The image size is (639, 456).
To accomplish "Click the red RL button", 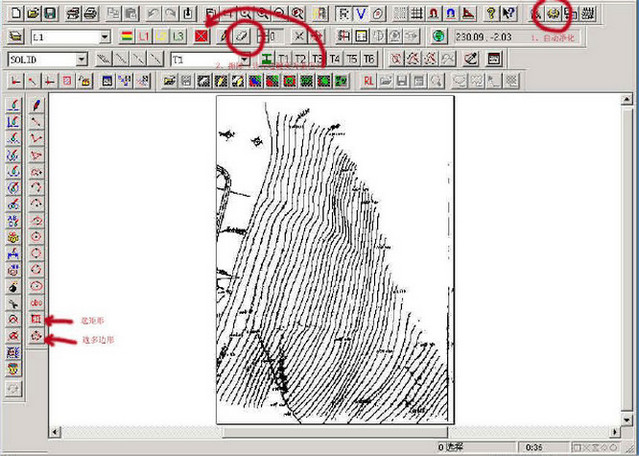I will [x=369, y=81].
